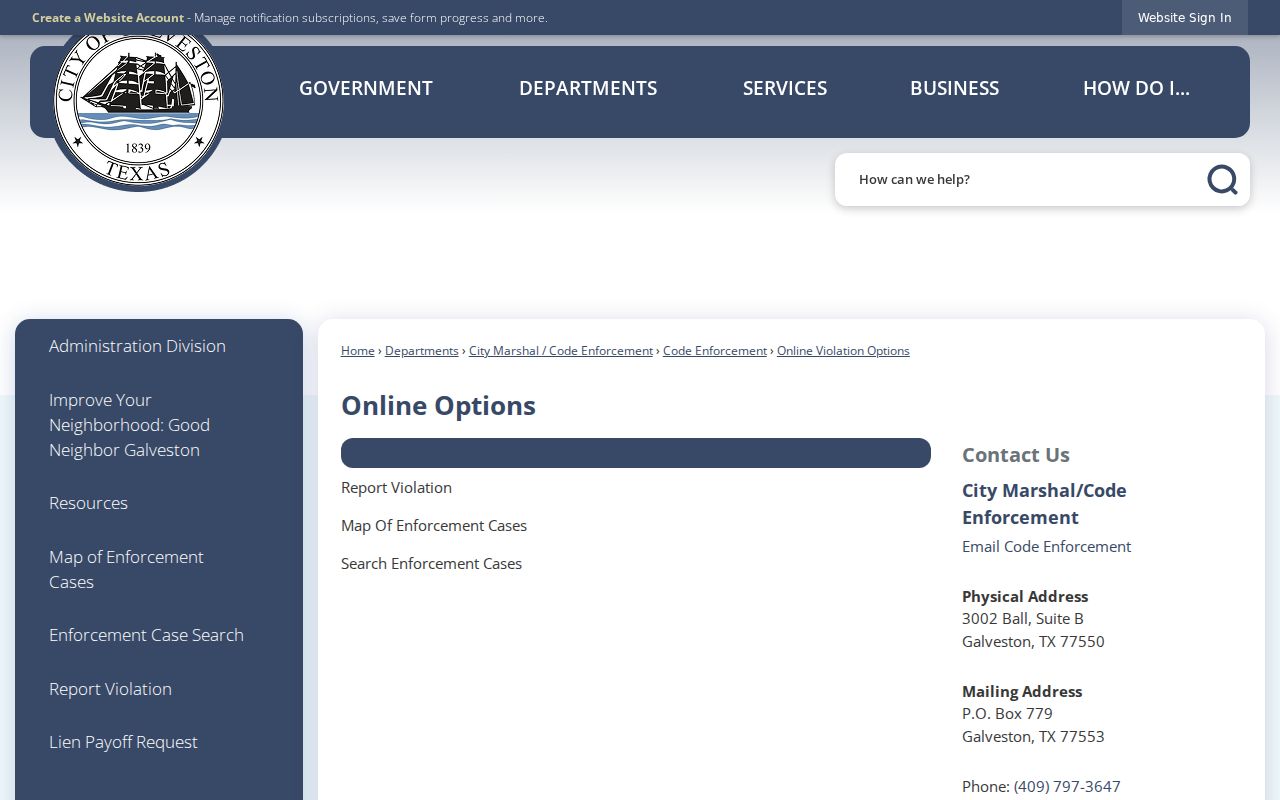Screen dimensions: 1280x800
Task: Click the text 'Galveston, TX 77553'
Action: point(1033,737)
